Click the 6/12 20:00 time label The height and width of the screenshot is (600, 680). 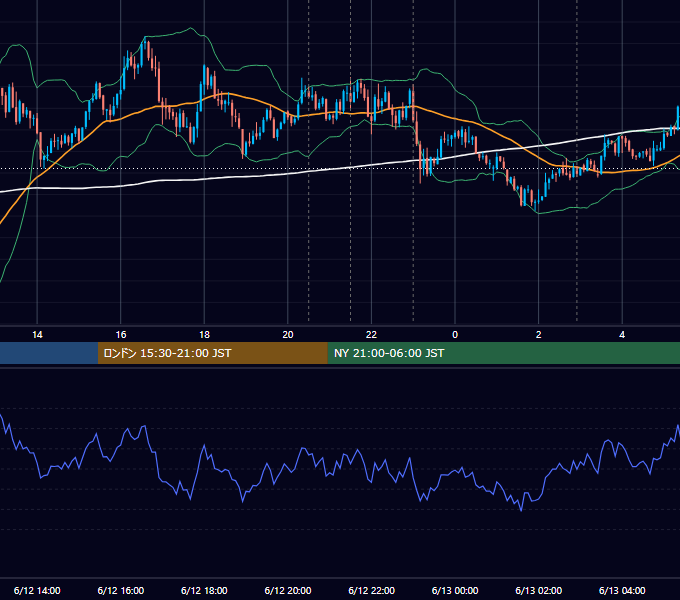tap(288, 590)
